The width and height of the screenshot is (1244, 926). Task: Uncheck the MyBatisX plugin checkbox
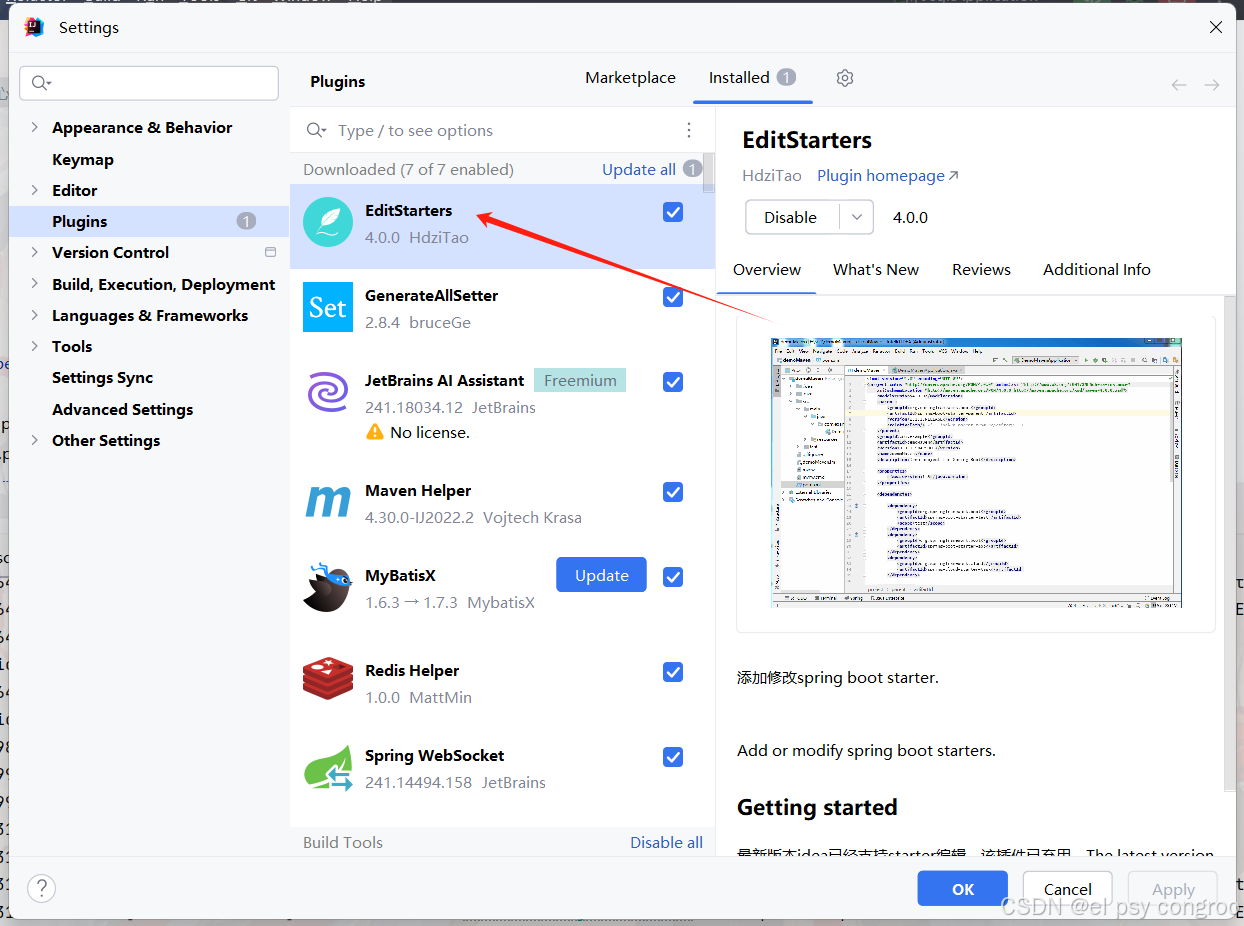pos(673,577)
